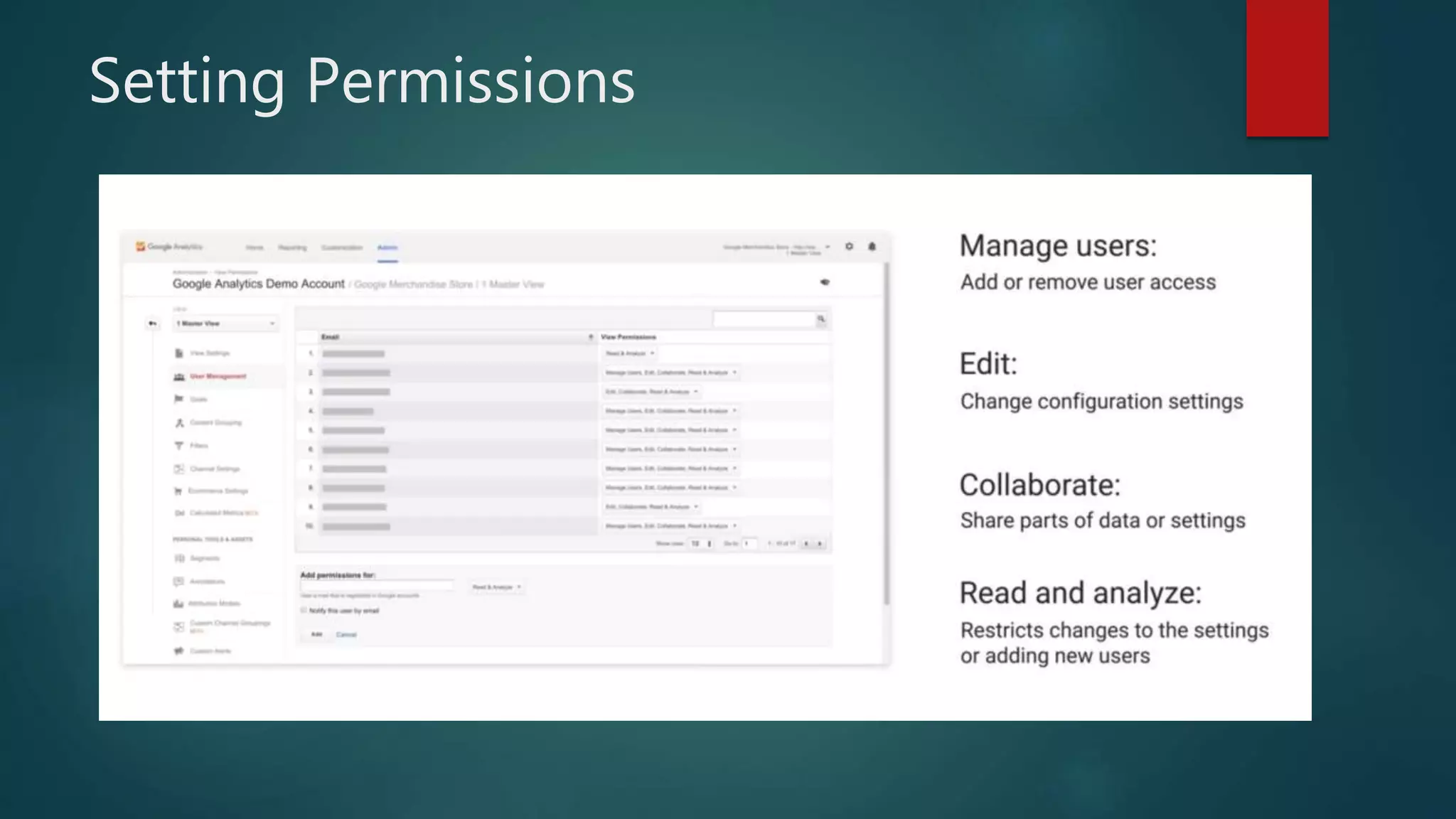Click the Add button

[316, 634]
